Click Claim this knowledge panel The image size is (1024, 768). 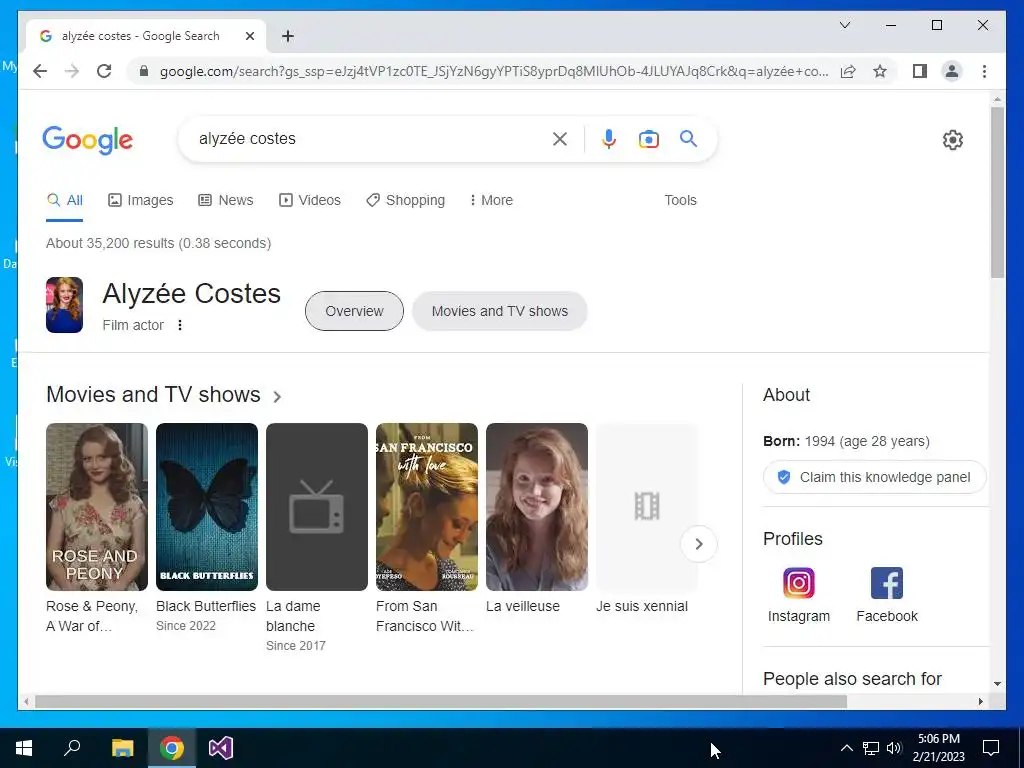pyautogui.click(x=874, y=477)
